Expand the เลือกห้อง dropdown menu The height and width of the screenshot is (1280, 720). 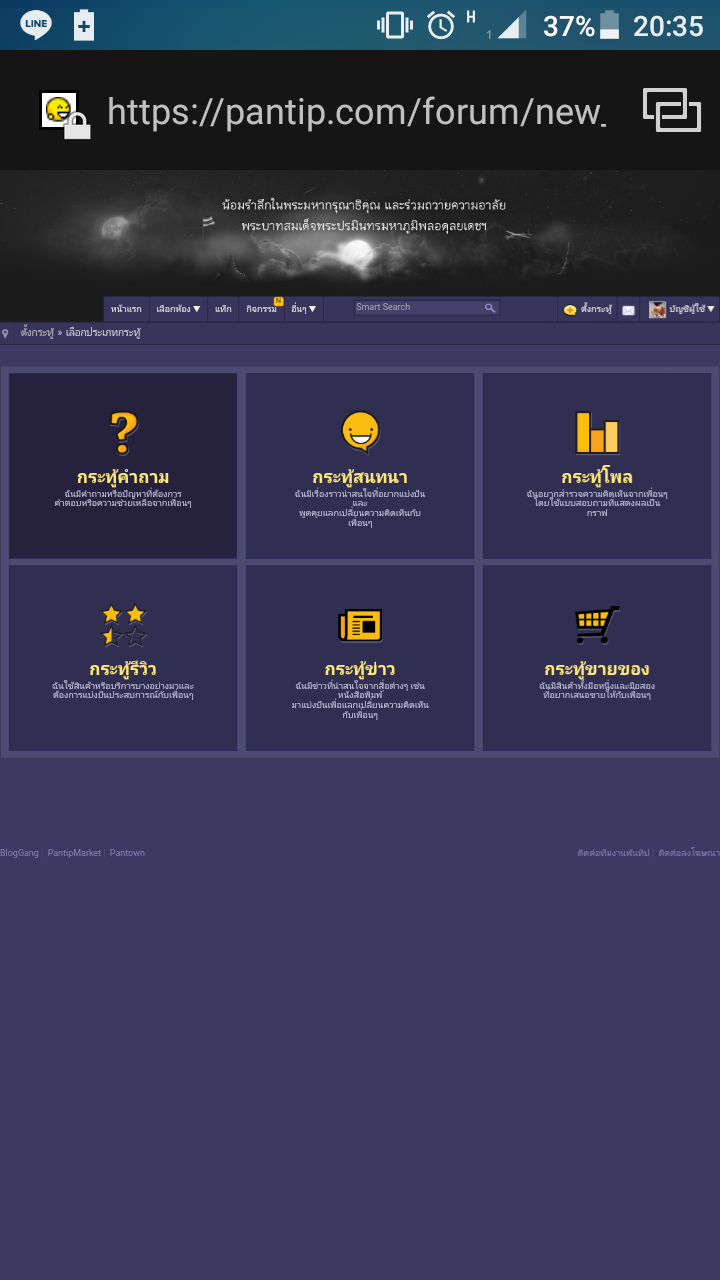click(178, 309)
